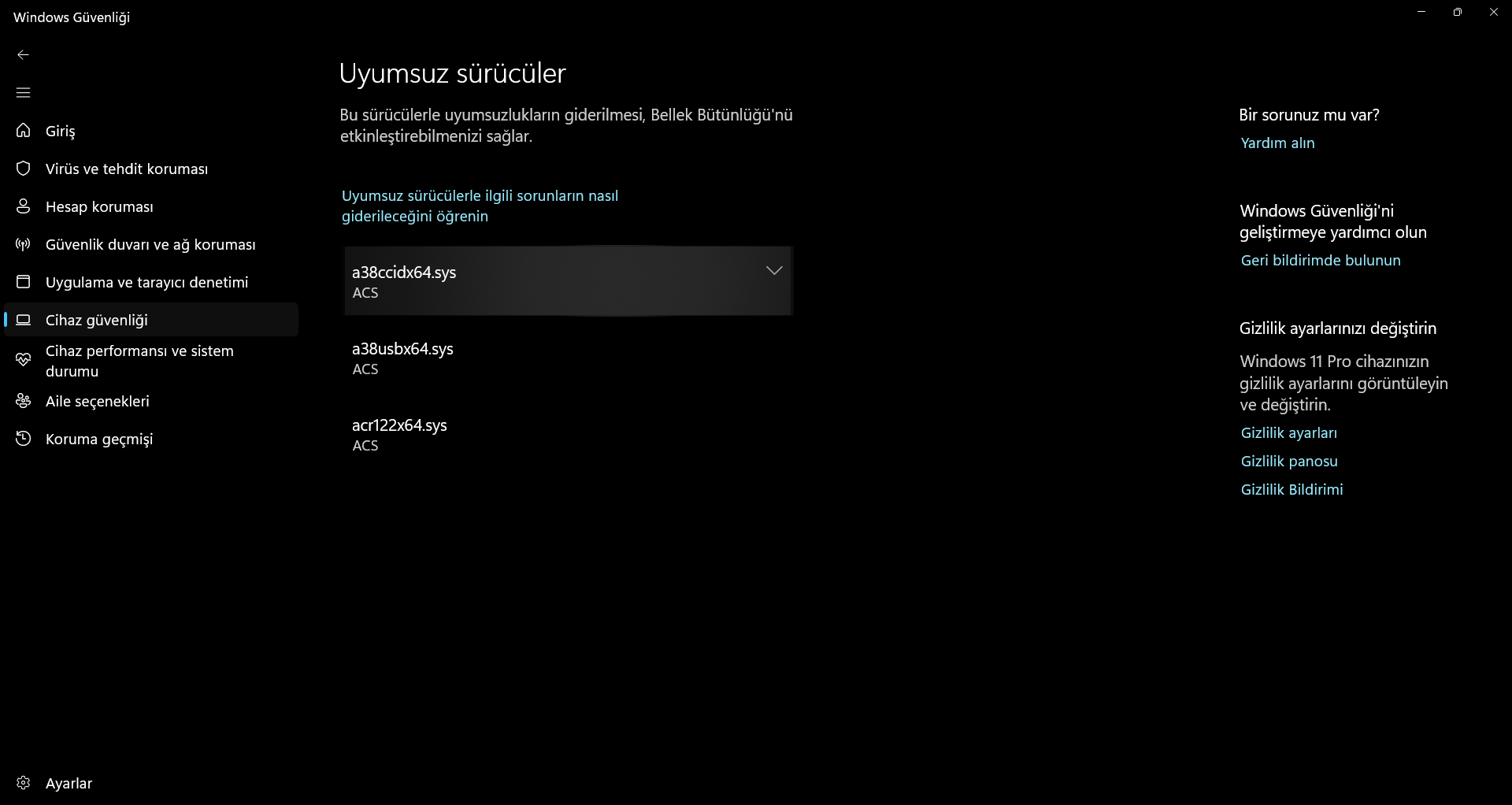Open the Gizlilik panosu link
Viewport: 1512px width, 805px height.
tap(1289, 462)
